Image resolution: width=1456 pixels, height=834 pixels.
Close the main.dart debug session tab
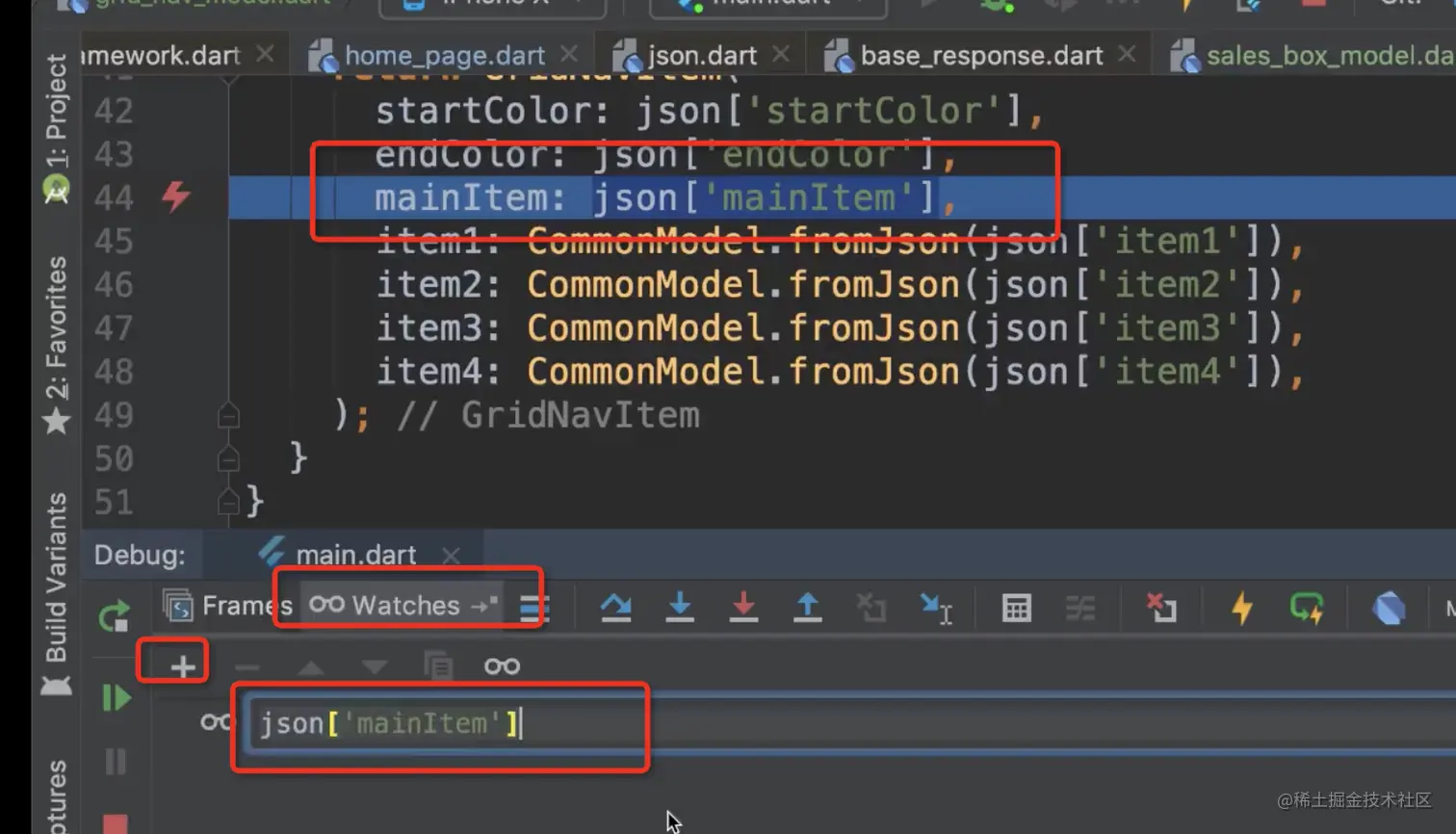click(451, 556)
